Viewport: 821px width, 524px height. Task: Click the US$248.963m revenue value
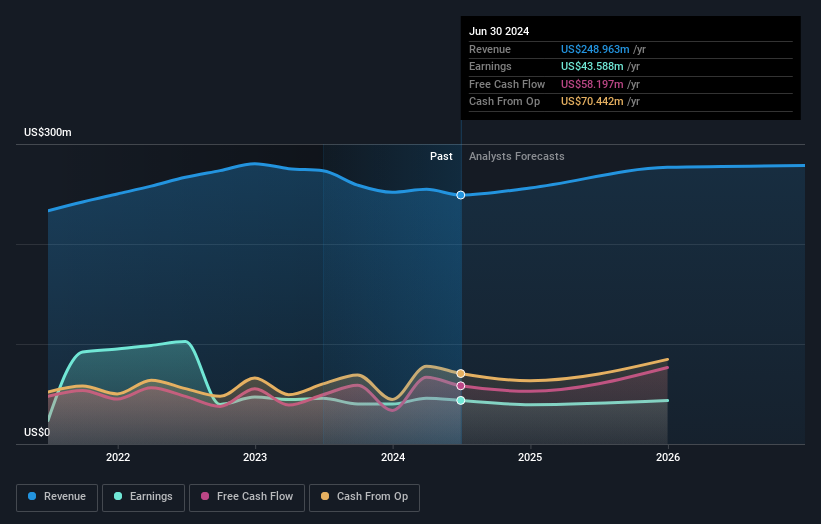(x=595, y=49)
